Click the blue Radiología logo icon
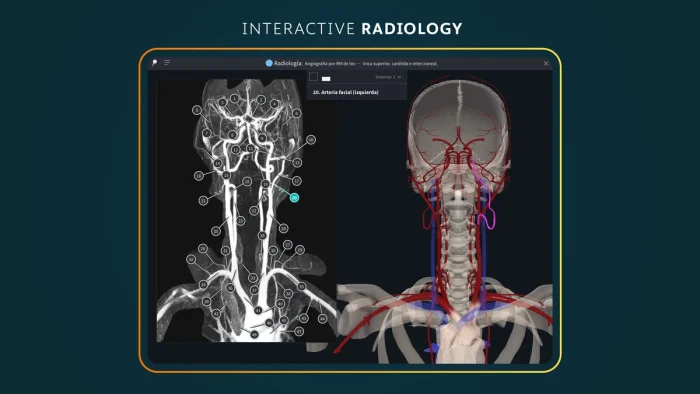This screenshot has width=700, height=394. (269, 63)
